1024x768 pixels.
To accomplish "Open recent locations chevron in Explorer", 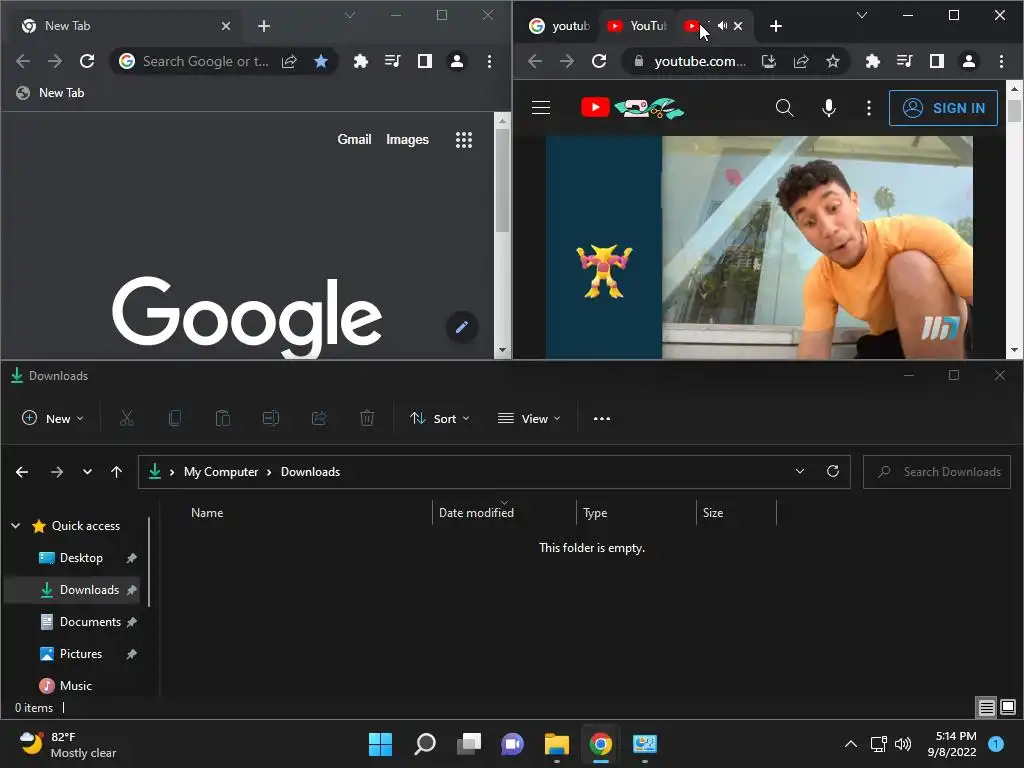I will (x=88, y=472).
